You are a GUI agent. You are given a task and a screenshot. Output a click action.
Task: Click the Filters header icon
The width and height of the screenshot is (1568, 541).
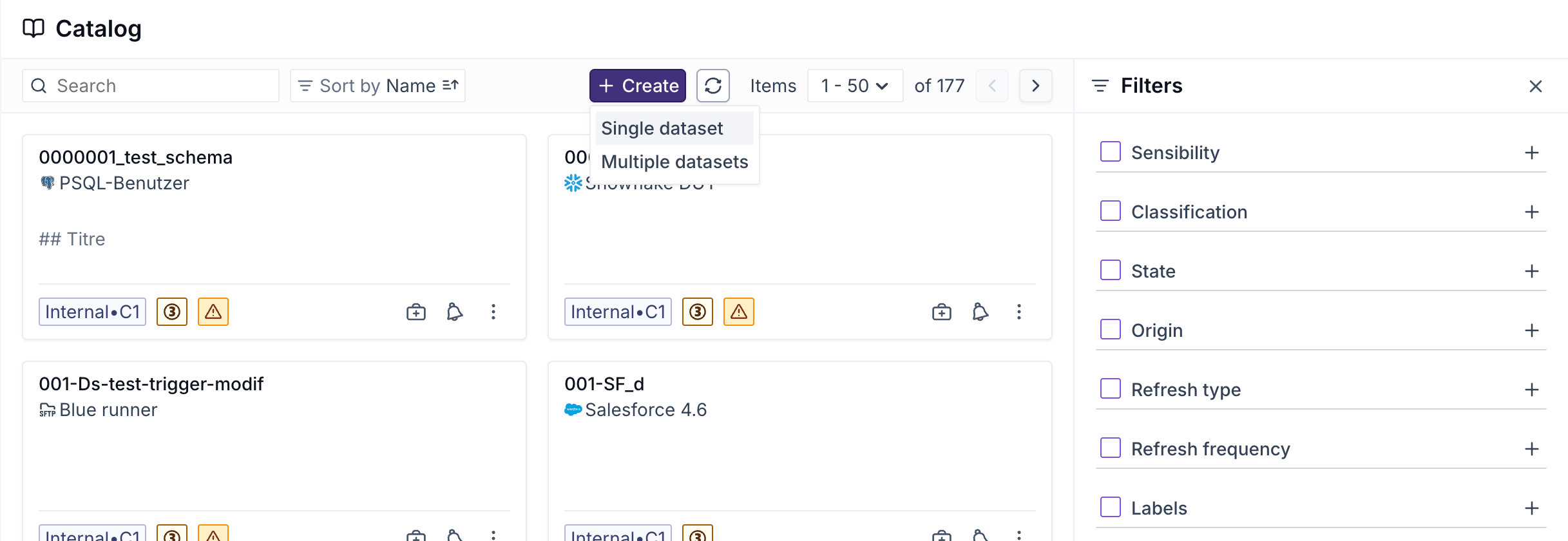pyautogui.click(x=1100, y=86)
